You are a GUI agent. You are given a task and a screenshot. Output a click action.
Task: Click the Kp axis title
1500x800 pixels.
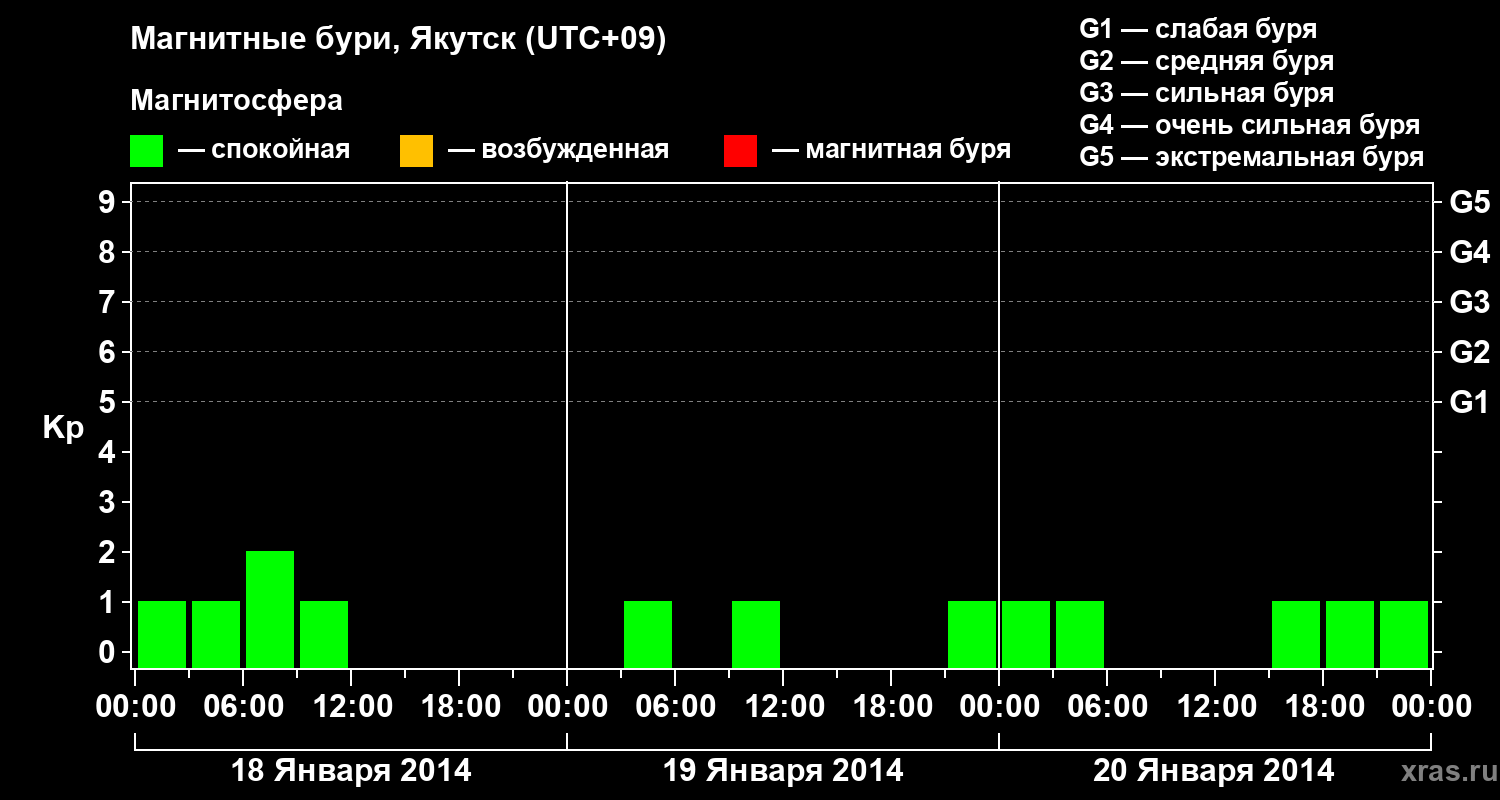tap(63, 428)
